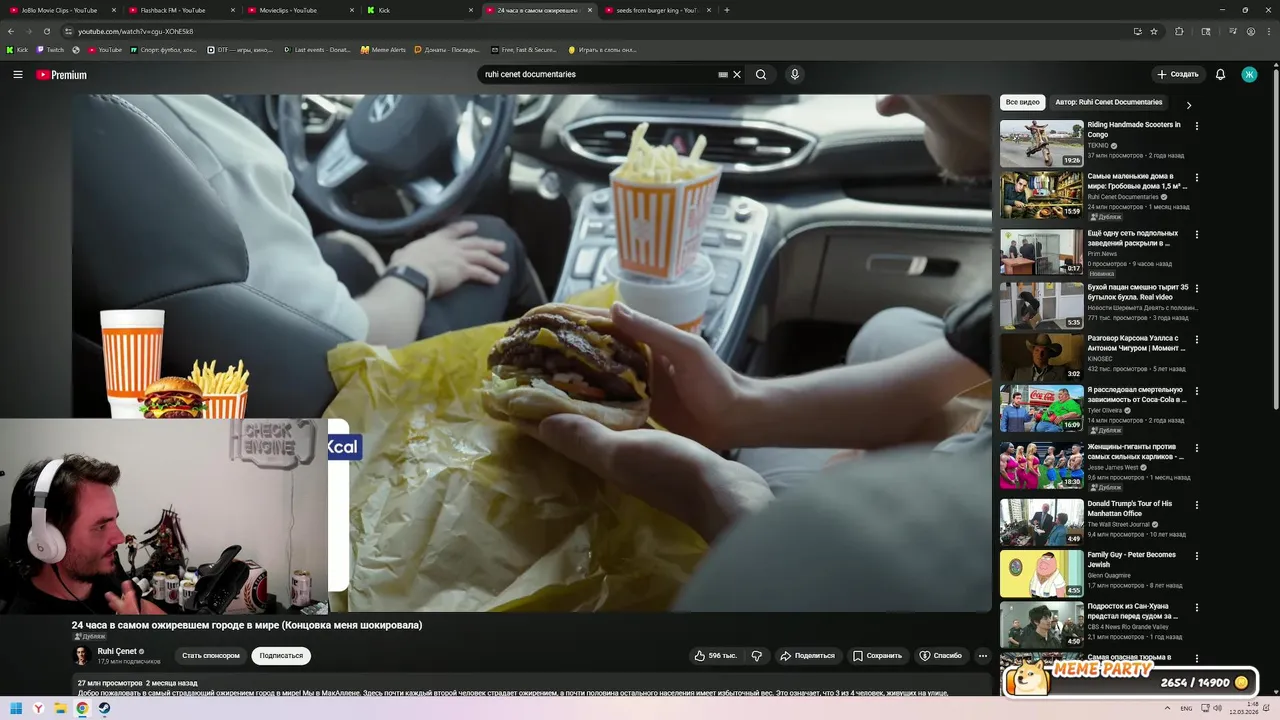Image resolution: width=1280 pixels, height=720 pixels.
Task: Go to YouTube Premium home logo
Action: [x=61, y=75]
